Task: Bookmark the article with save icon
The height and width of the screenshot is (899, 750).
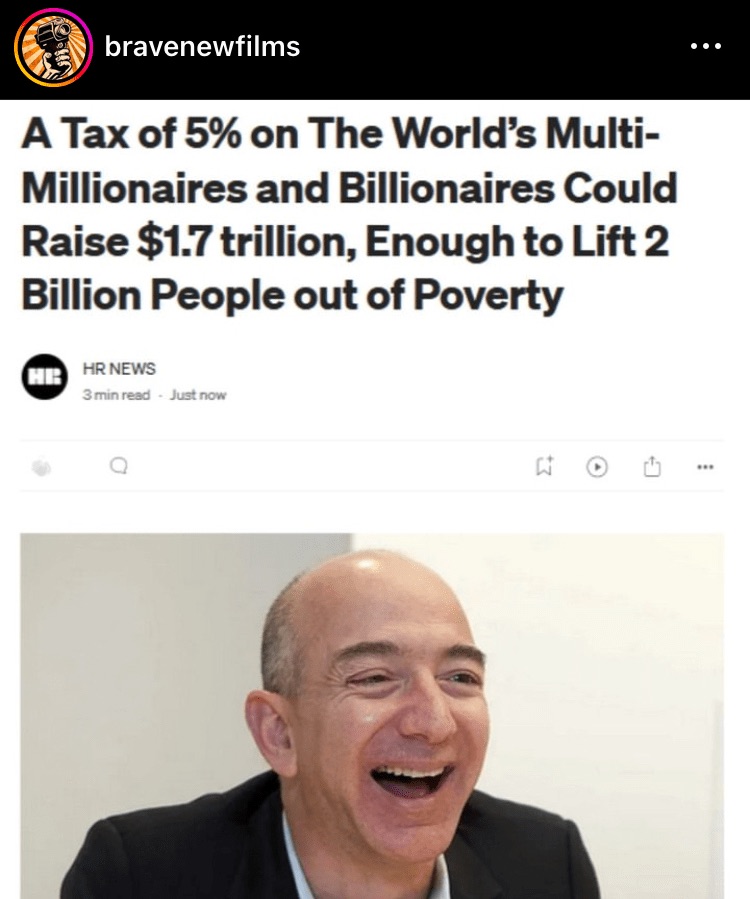Action: pos(545,466)
